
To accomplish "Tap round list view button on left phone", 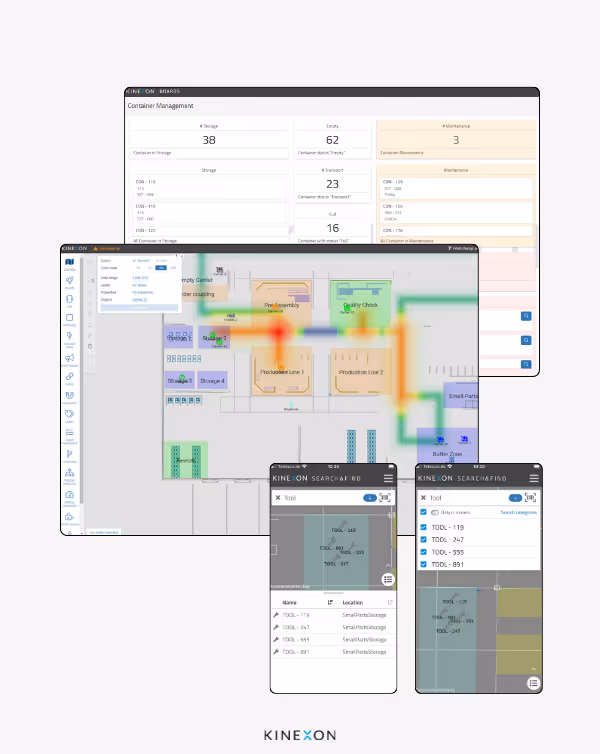I will (x=388, y=579).
